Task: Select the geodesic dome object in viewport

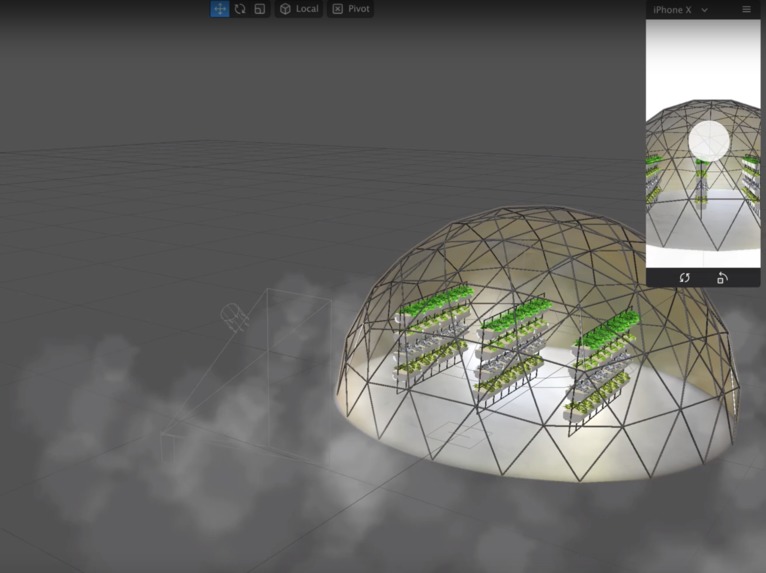Action: 537,342
